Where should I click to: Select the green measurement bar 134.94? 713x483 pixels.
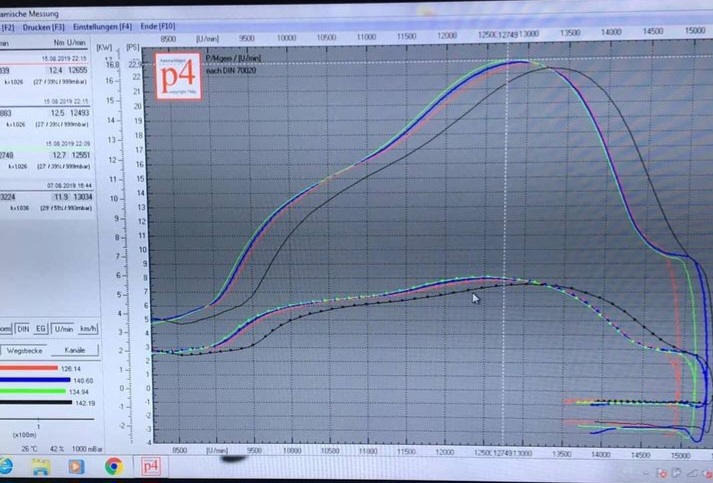point(30,392)
